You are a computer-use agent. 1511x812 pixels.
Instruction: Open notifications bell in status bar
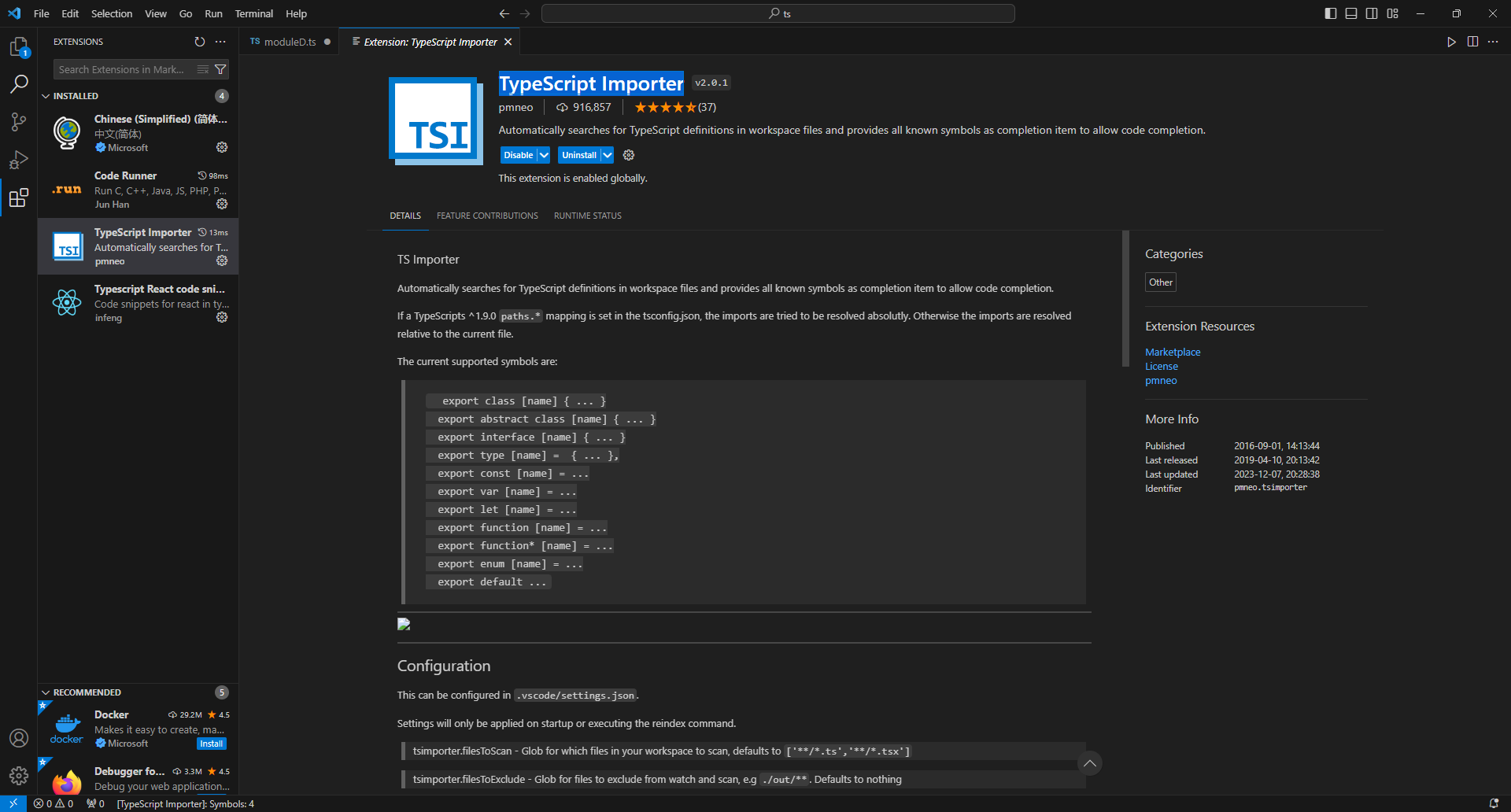(1494, 803)
